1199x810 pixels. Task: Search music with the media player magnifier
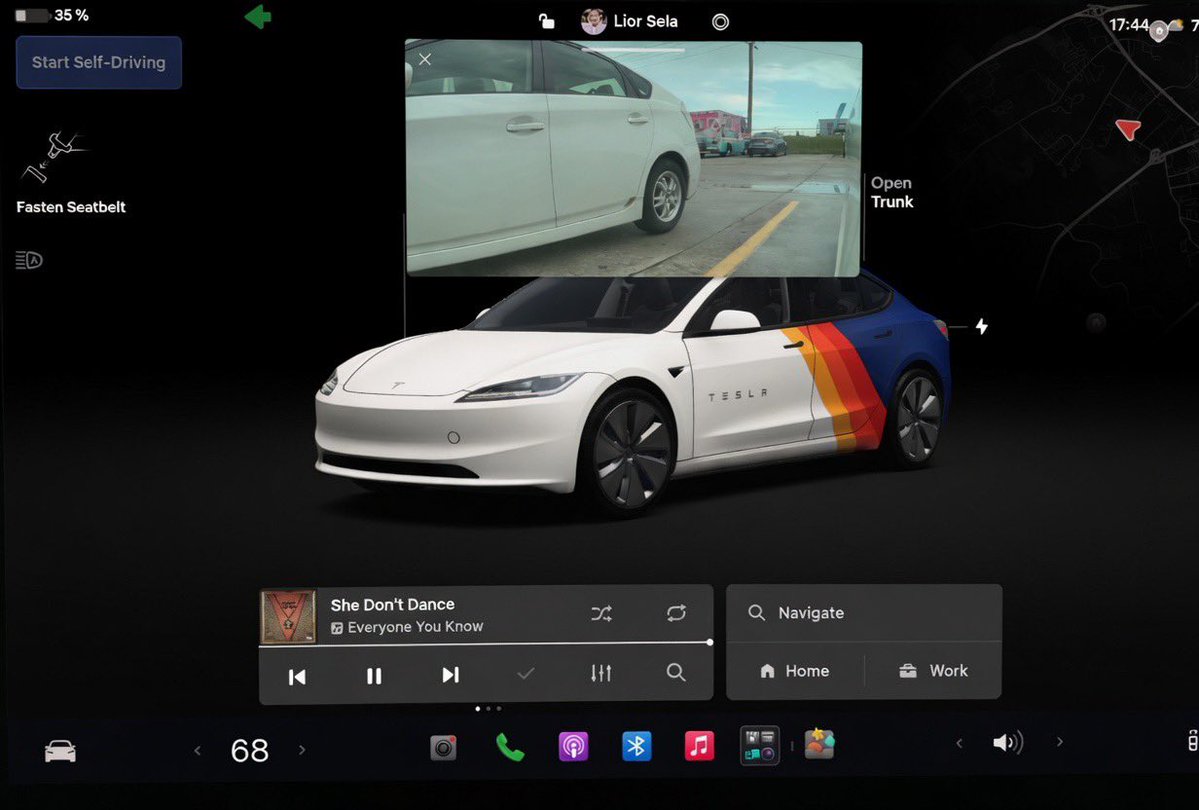click(x=675, y=672)
